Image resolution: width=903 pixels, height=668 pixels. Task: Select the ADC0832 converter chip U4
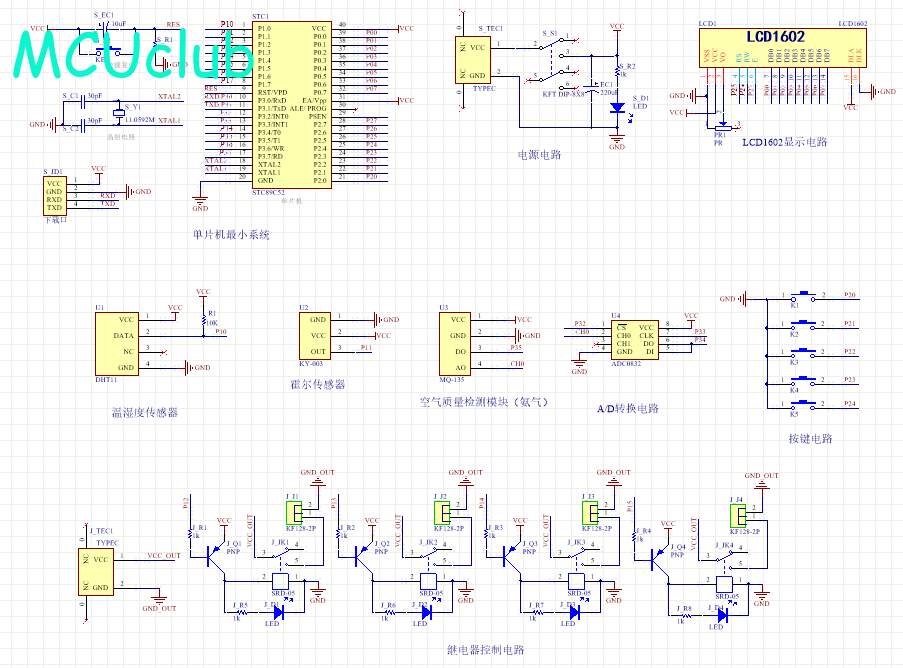tap(634, 340)
